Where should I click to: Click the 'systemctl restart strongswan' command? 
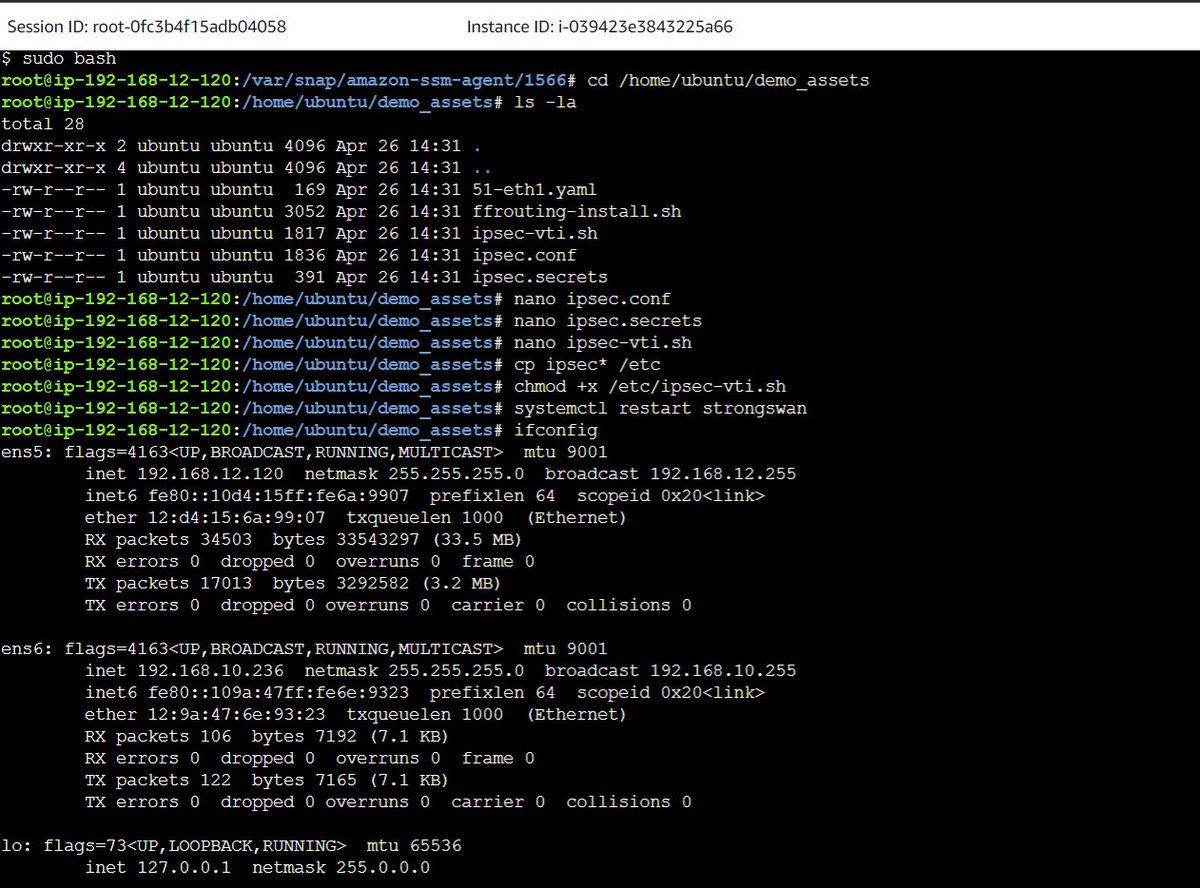(x=661, y=408)
